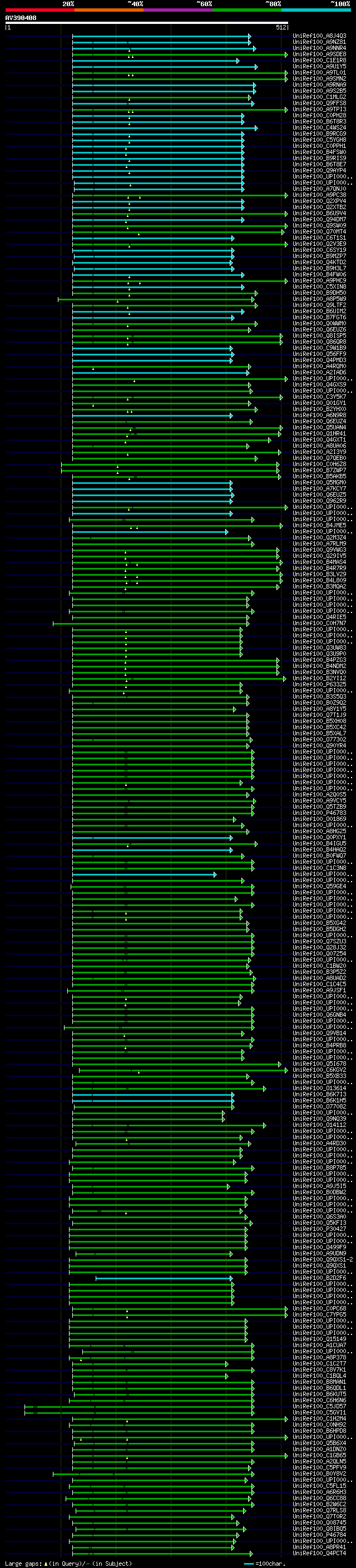This screenshot has height=1568, width=356.
Task: Select label UniRef100_B9MZP7
Action: tap(319, 256)
